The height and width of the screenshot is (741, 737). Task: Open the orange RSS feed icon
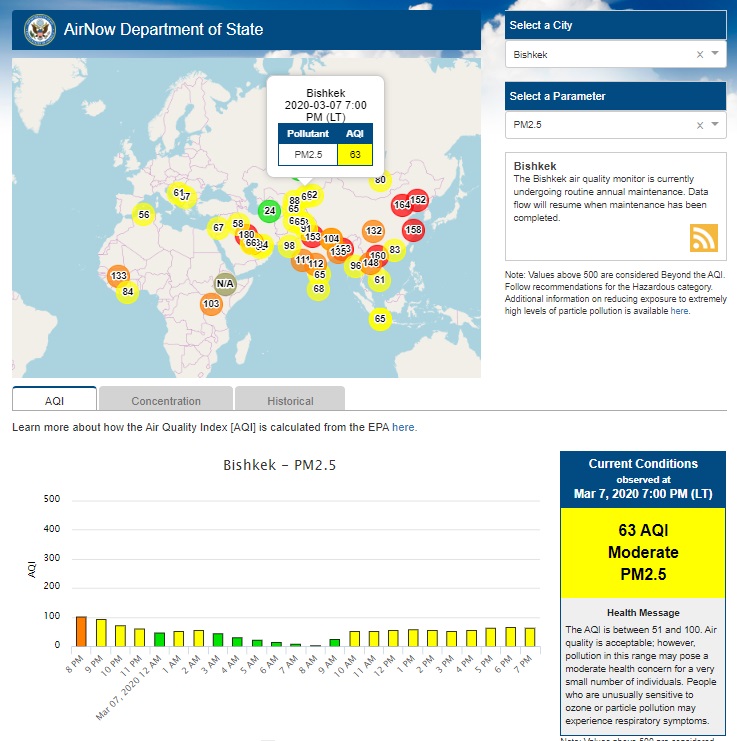click(704, 237)
